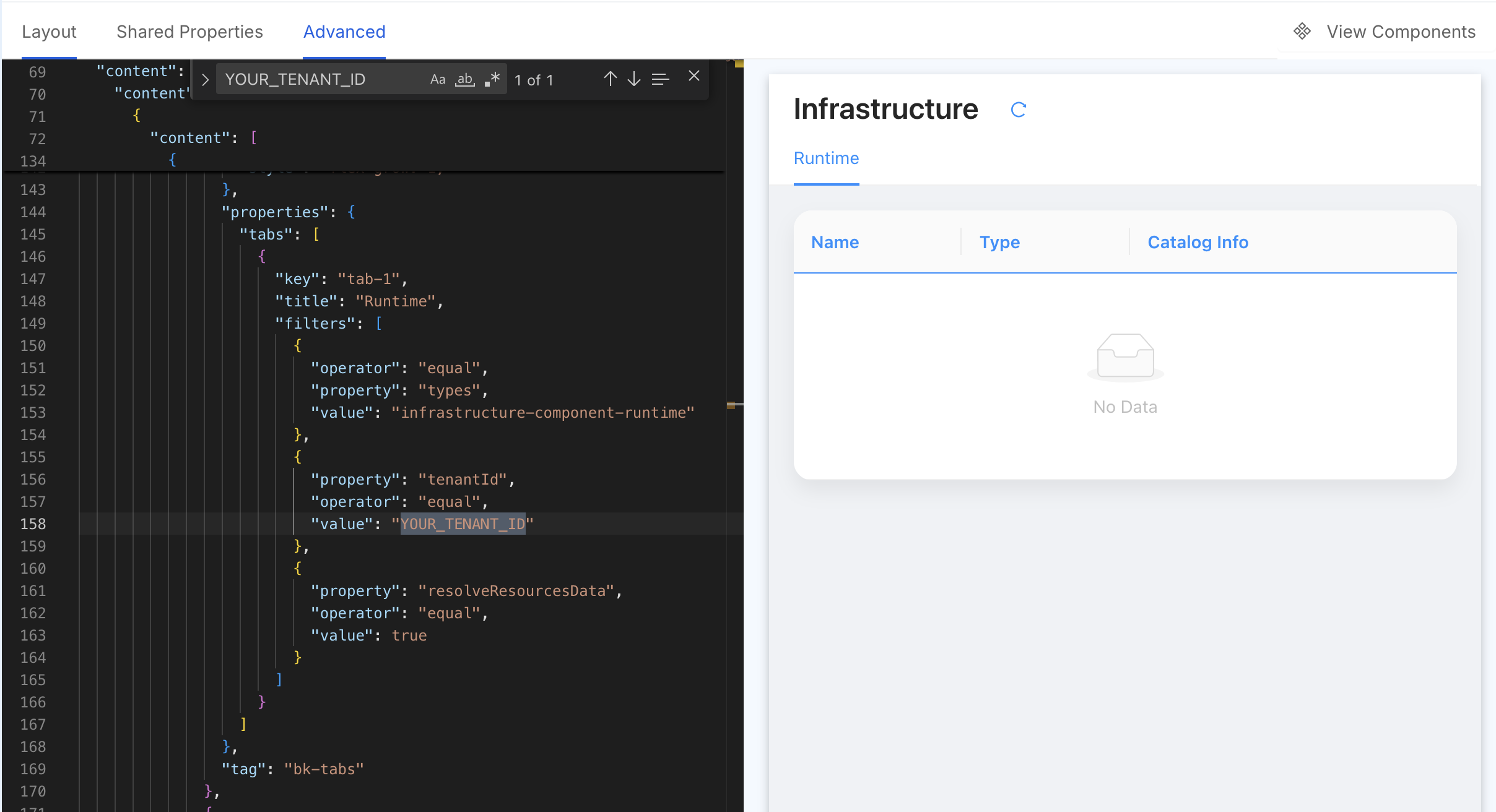Click line number 169 in gutter
Image resolution: width=1496 pixels, height=812 pixels.
tap(33, 769)
